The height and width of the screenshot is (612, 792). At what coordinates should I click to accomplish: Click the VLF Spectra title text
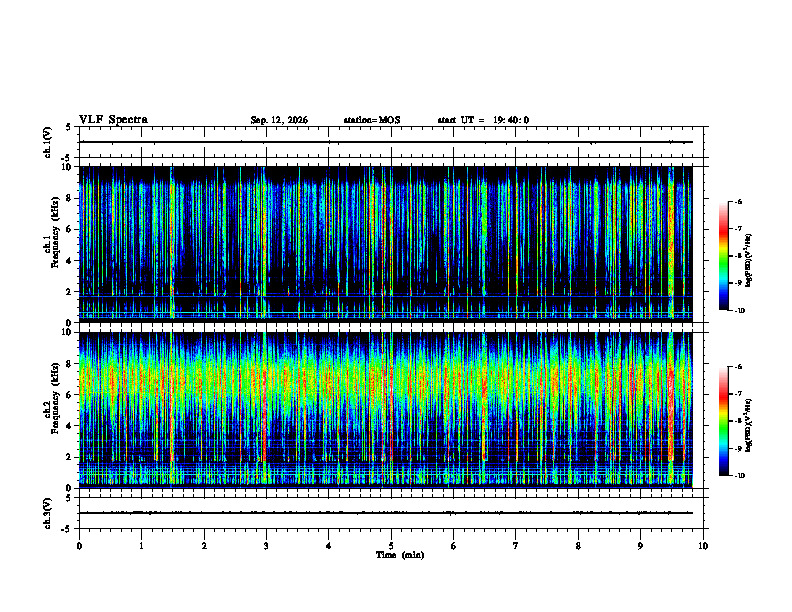(113, 120)
